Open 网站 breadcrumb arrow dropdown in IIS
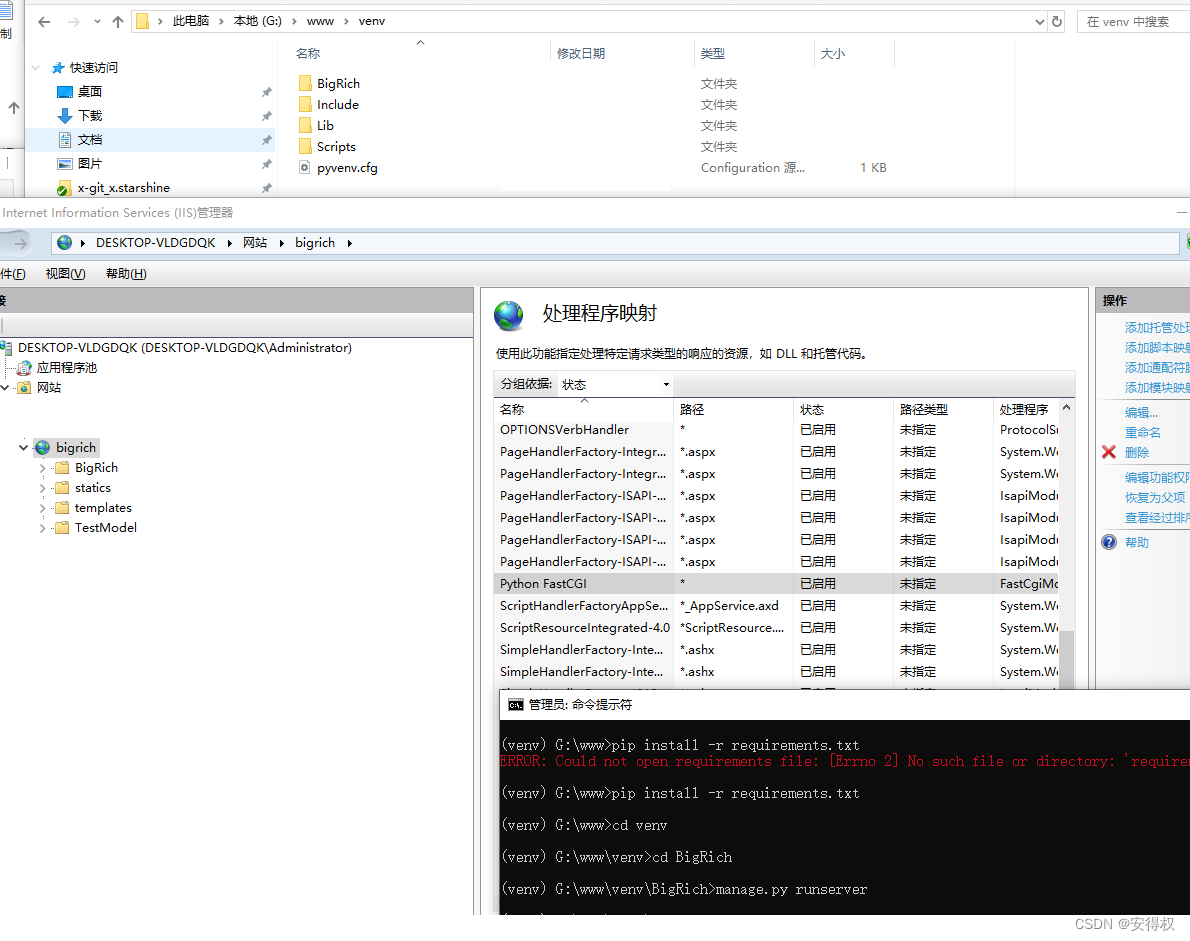 click(x=282, y=243)
